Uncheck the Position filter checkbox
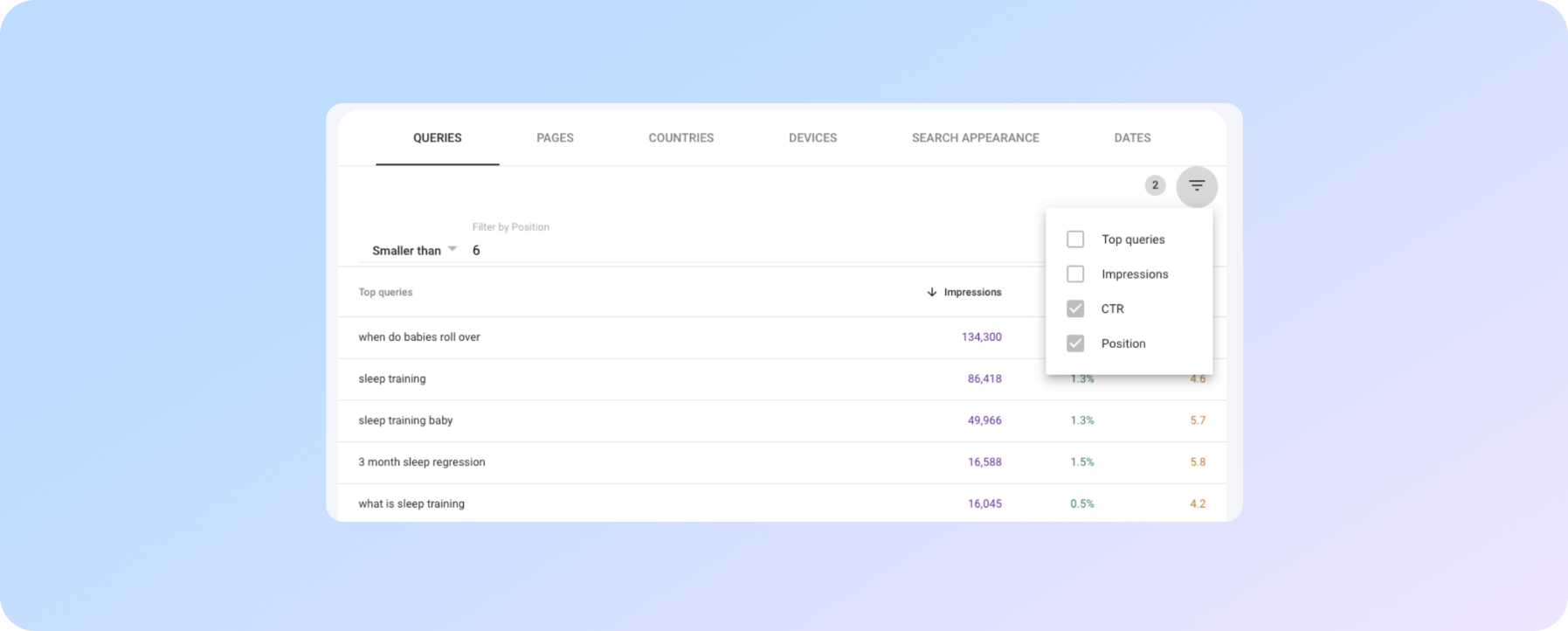1568x631 pixels. click(x=1075, y=343)
